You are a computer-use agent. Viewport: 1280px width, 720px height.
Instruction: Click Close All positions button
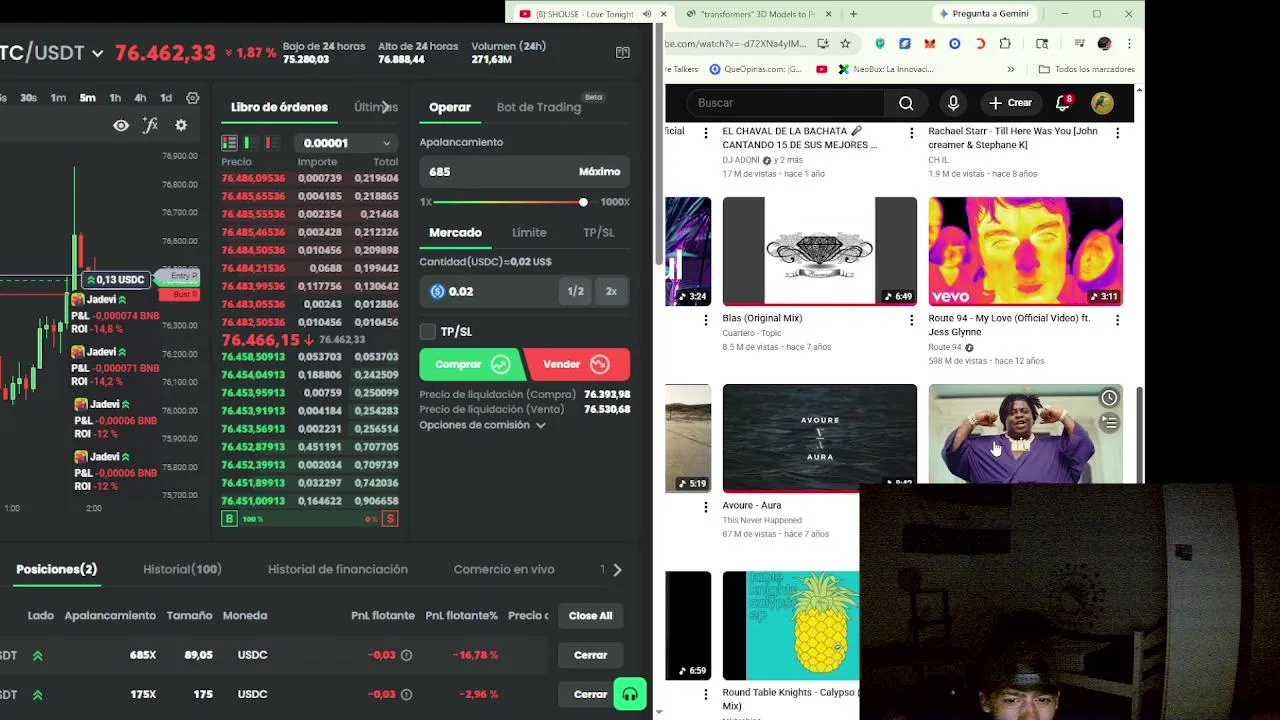pyautogui.click(x=590, y=616)
